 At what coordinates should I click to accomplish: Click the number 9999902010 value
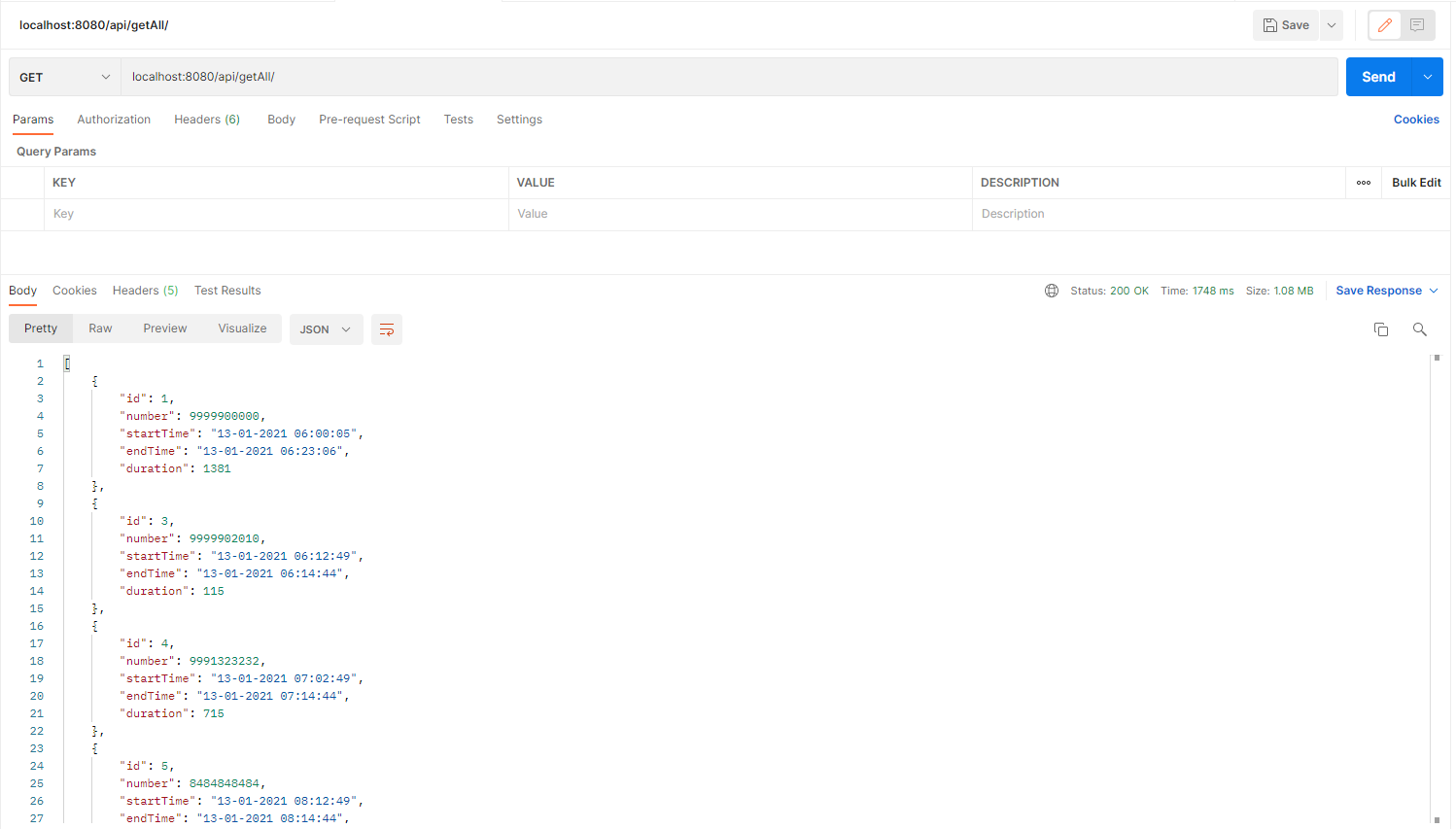pyautogui.click(x=225, y=538)
